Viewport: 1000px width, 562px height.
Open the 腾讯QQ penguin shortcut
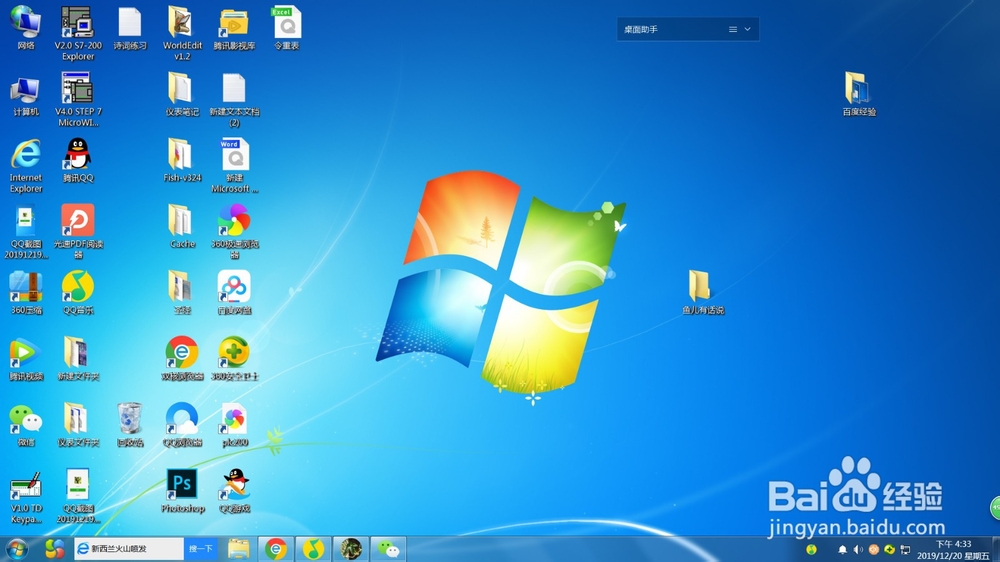coord(78,161)
